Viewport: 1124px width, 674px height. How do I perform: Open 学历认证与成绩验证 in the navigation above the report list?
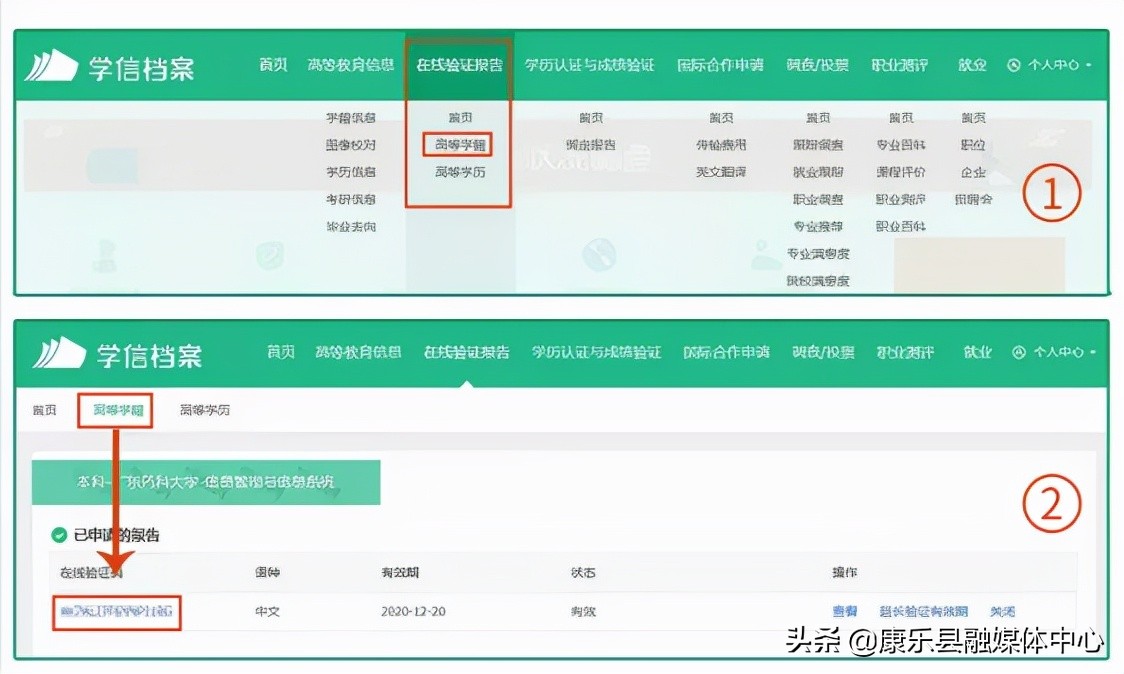pos(596,352)
